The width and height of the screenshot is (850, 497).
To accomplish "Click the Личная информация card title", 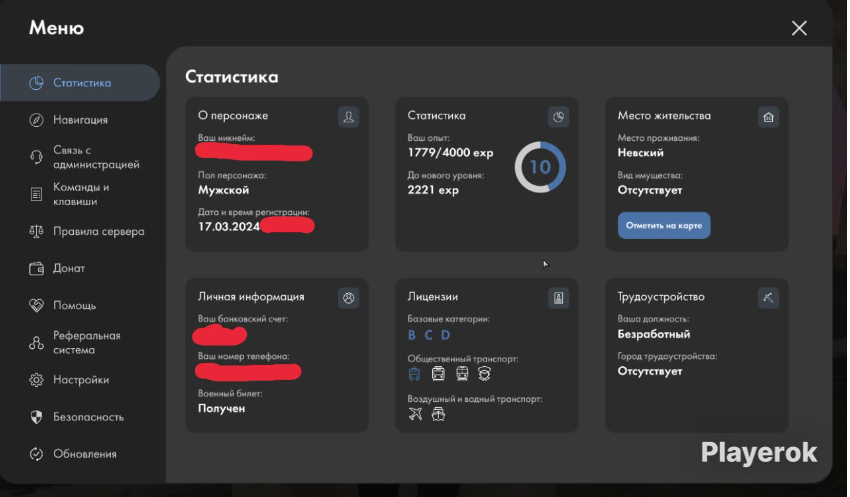I will [251, 296].
